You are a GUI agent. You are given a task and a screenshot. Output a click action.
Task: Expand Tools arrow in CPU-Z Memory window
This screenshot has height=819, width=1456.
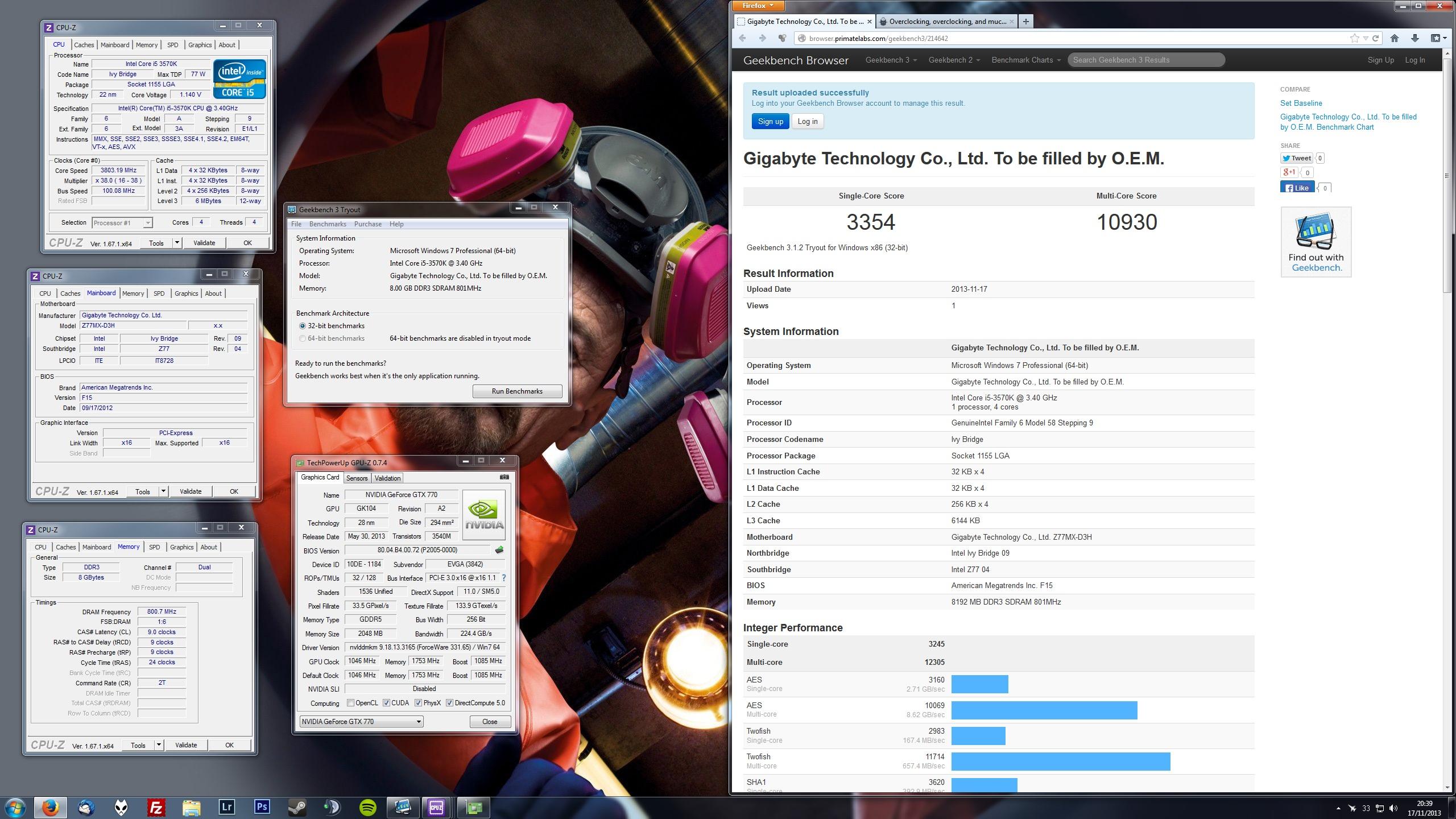[x=159, y=745]
